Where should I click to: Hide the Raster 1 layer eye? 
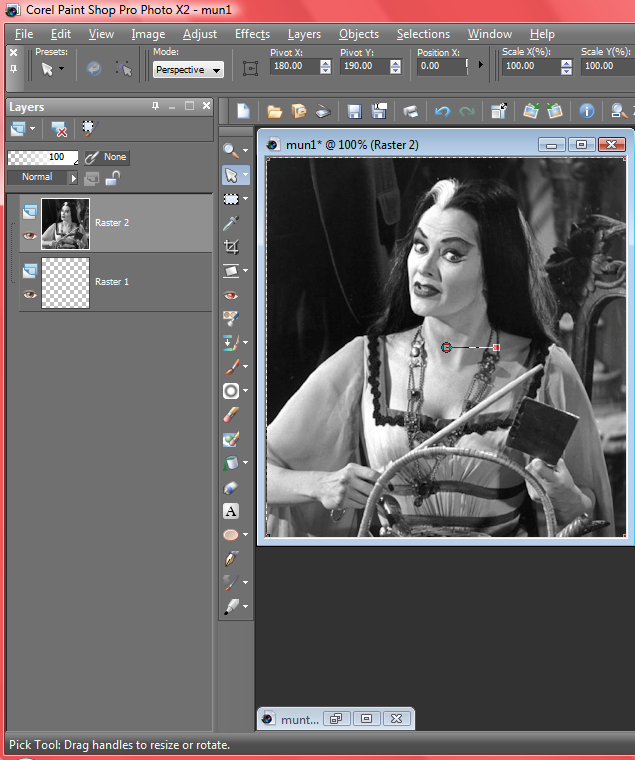click(x=30, y=294)
